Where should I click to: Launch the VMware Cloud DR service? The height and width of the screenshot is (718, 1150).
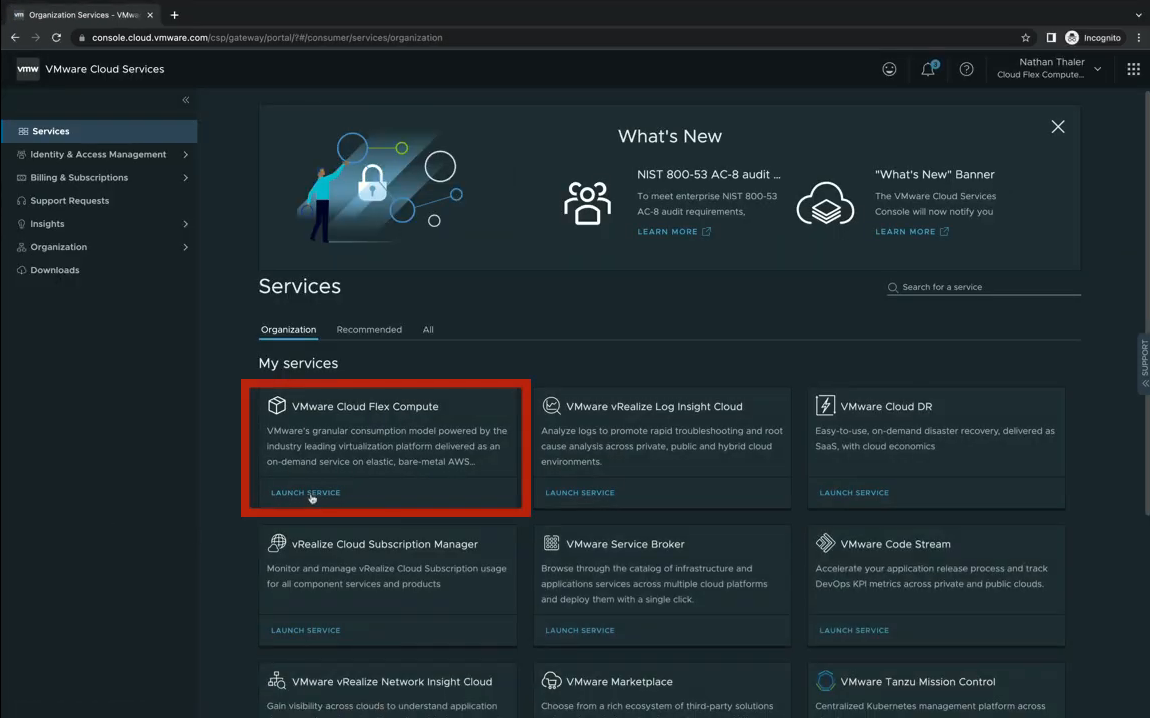tap(854, 493)
